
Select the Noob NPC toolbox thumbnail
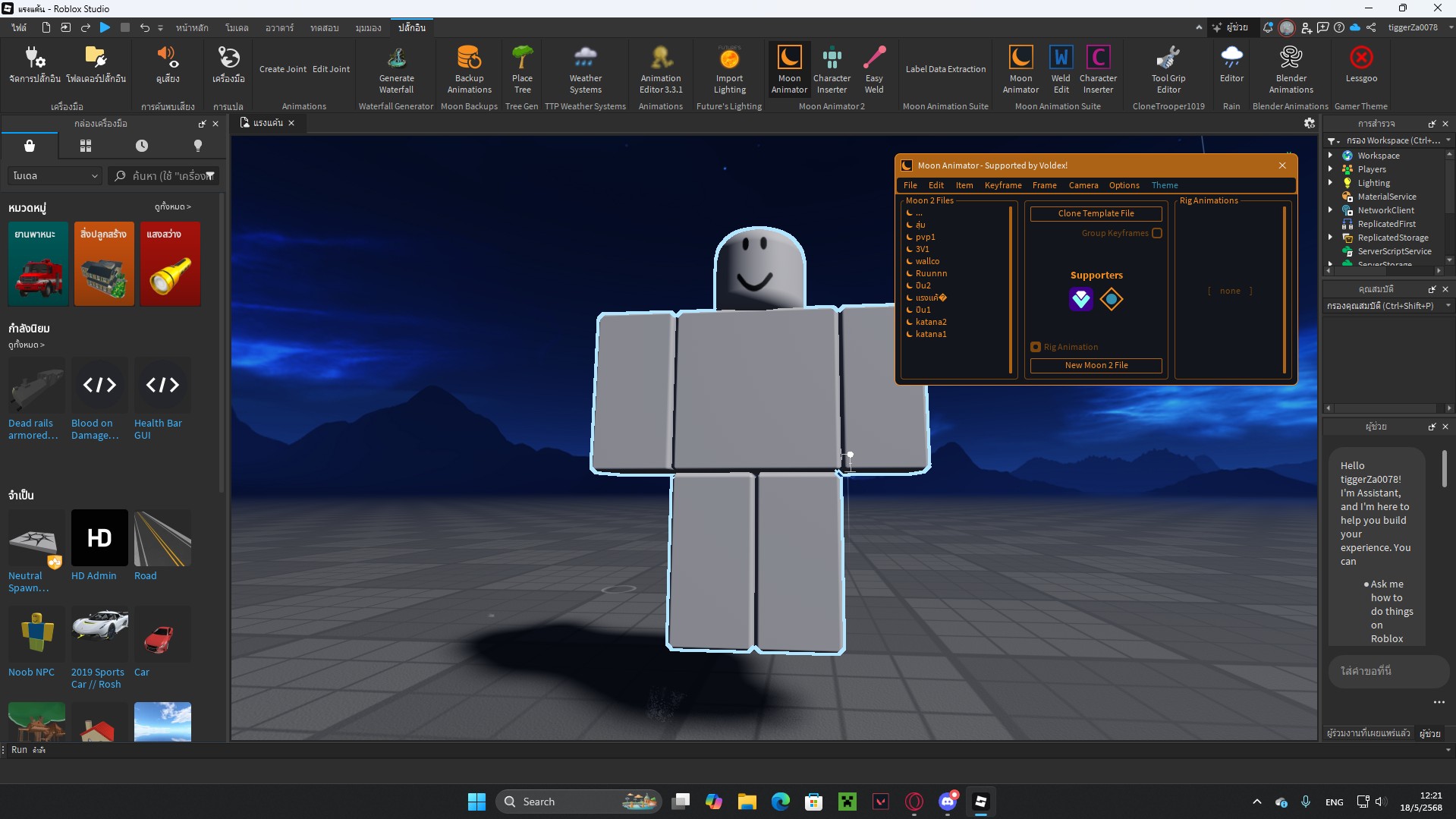(x=36, y=634)
